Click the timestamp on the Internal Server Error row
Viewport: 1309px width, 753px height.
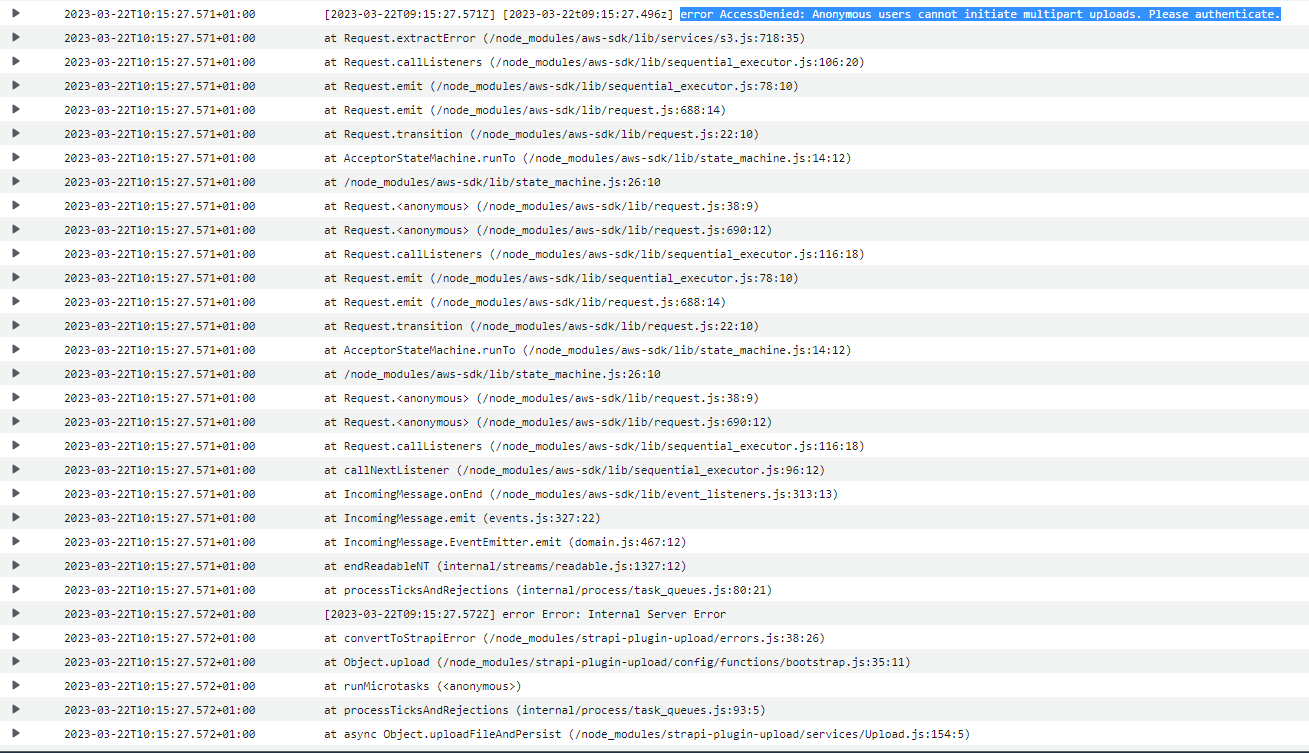pyautogui.click(x=160, y=614)
